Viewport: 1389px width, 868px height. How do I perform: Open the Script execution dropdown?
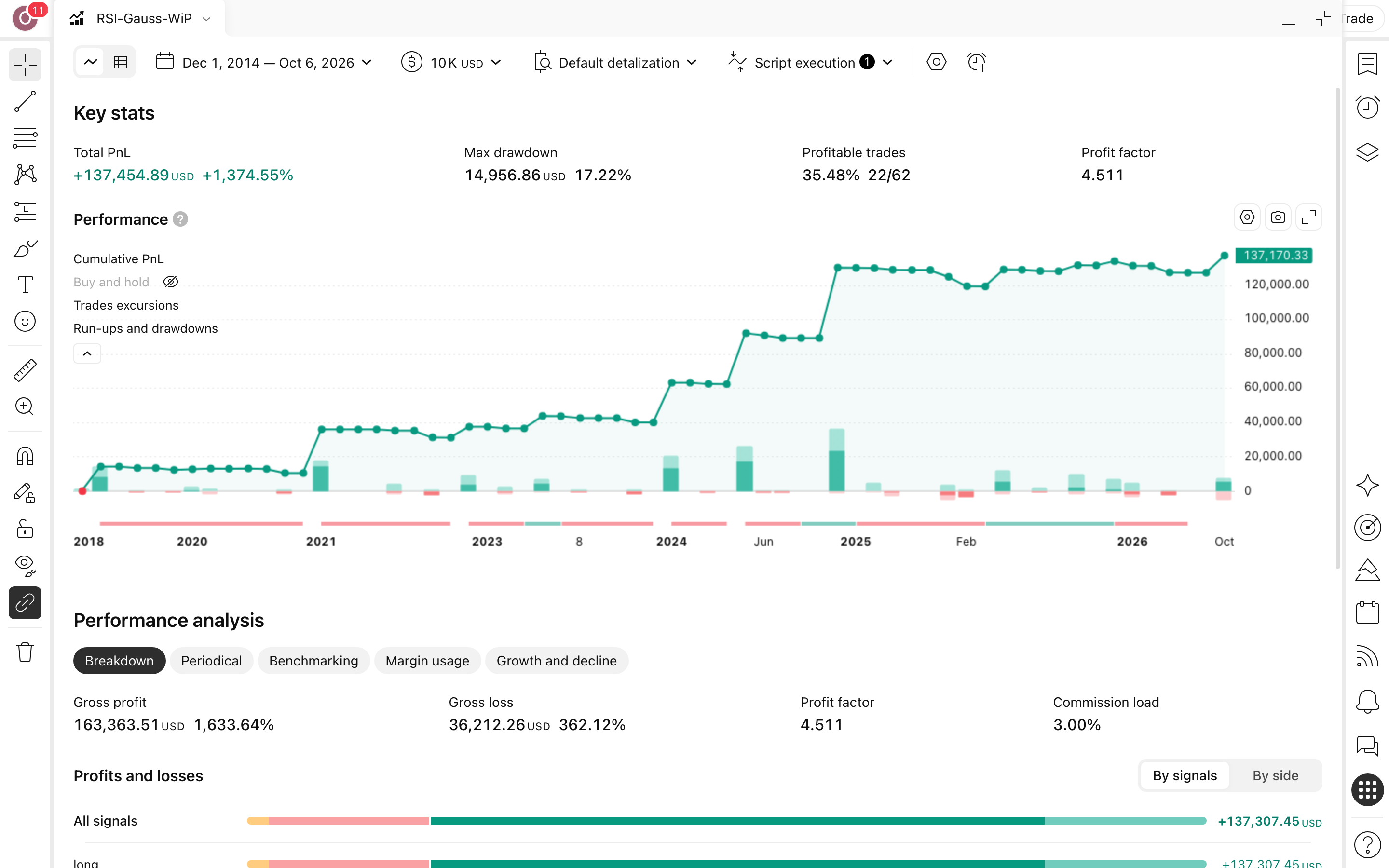pyautogui.click(x=810, y=63)
